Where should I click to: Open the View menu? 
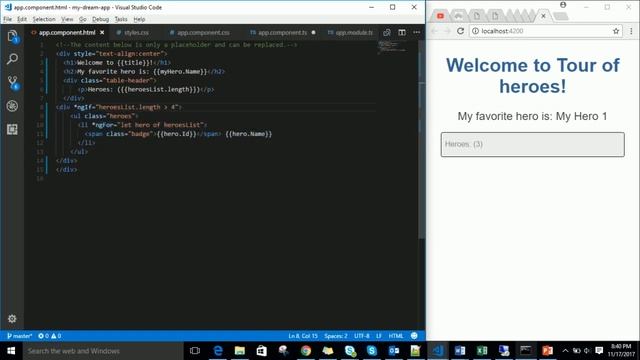coord(67,19)
